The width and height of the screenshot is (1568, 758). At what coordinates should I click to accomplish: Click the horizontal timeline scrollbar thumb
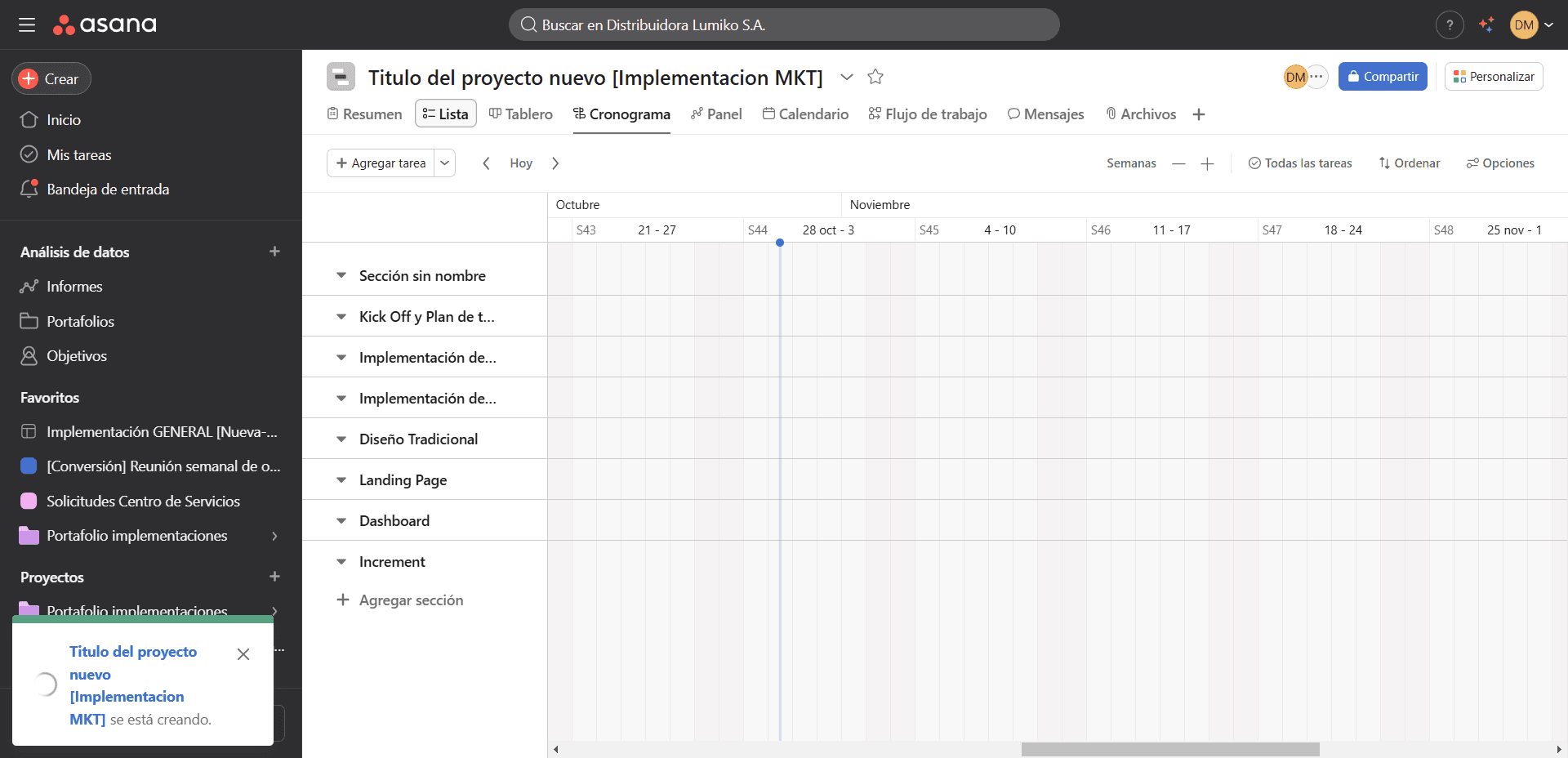[x=1170, y=749]
